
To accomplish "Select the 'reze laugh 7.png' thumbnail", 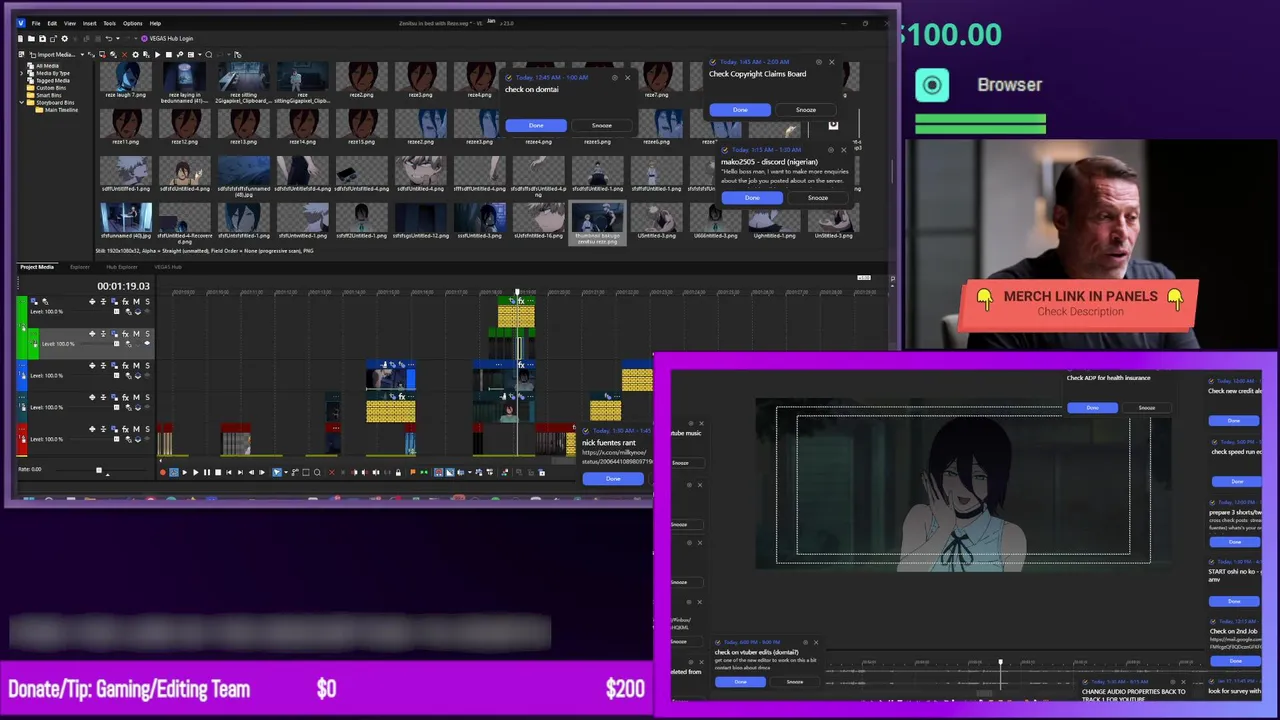I will click(x=126, y=79).
